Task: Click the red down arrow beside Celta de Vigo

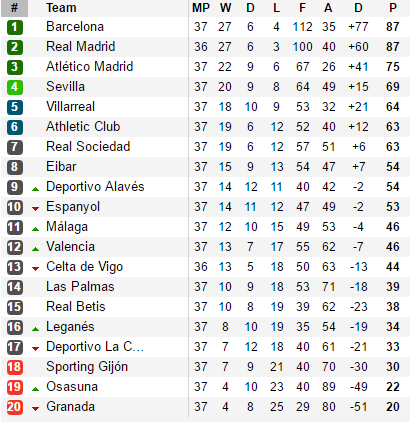Action: click(35, 269)
